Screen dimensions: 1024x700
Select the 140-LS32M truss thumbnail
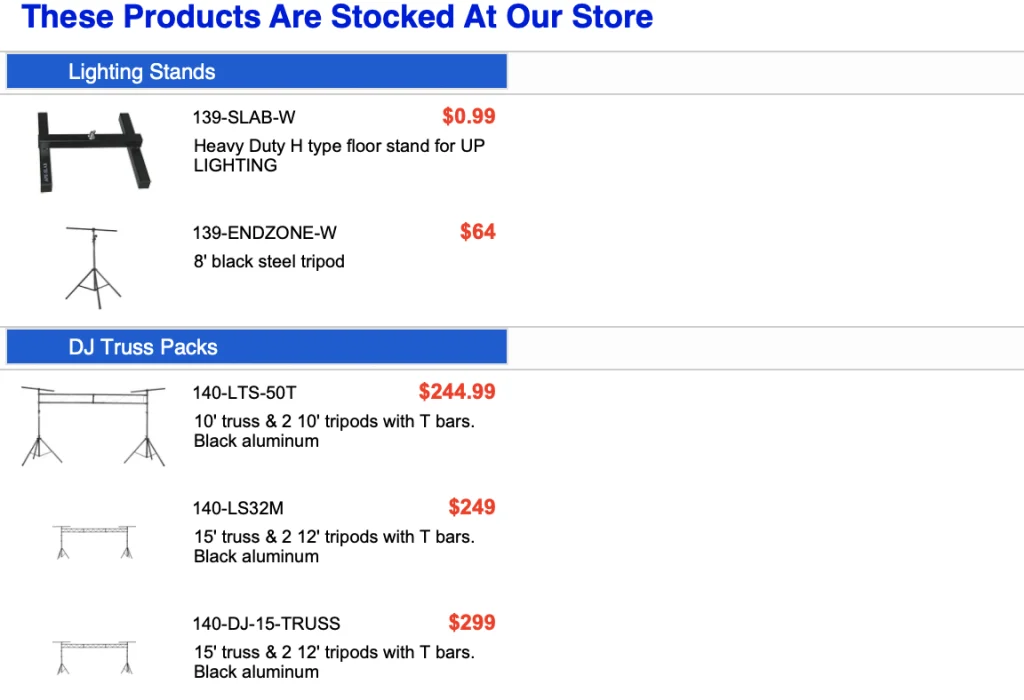click(x=93, y=541)
